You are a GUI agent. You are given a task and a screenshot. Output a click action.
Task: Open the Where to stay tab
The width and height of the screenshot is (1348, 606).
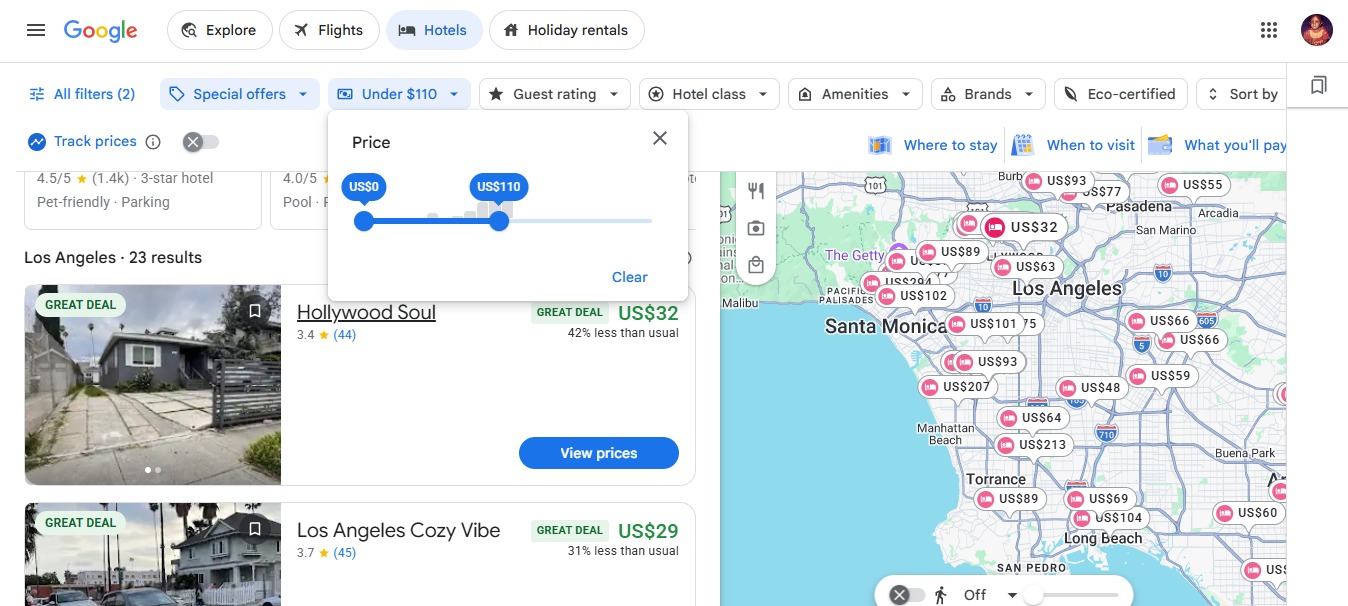pos(934,145)
